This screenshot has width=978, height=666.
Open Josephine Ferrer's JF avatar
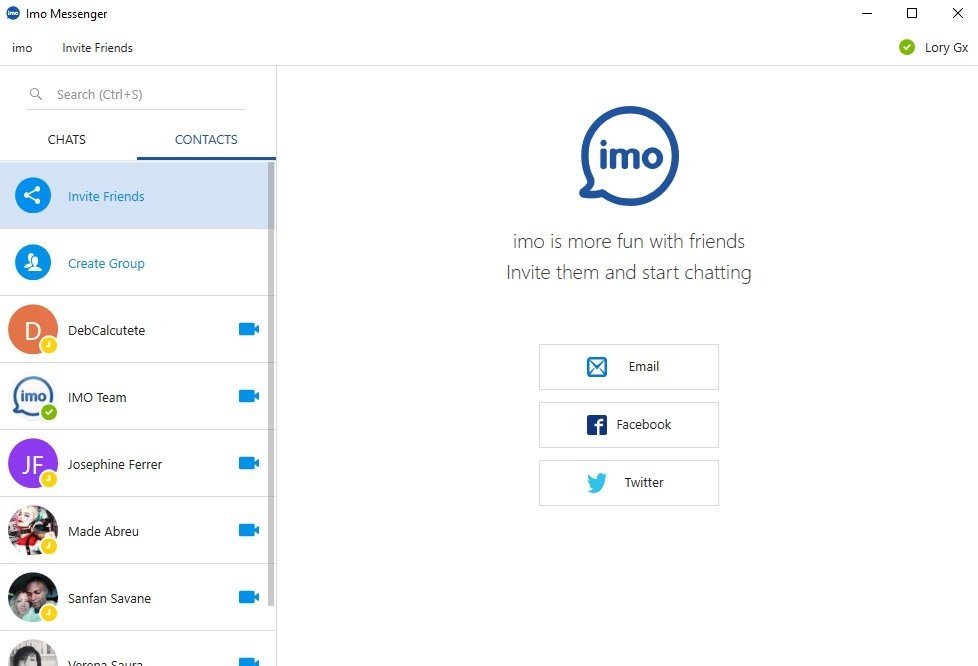(x=33, y=464)
